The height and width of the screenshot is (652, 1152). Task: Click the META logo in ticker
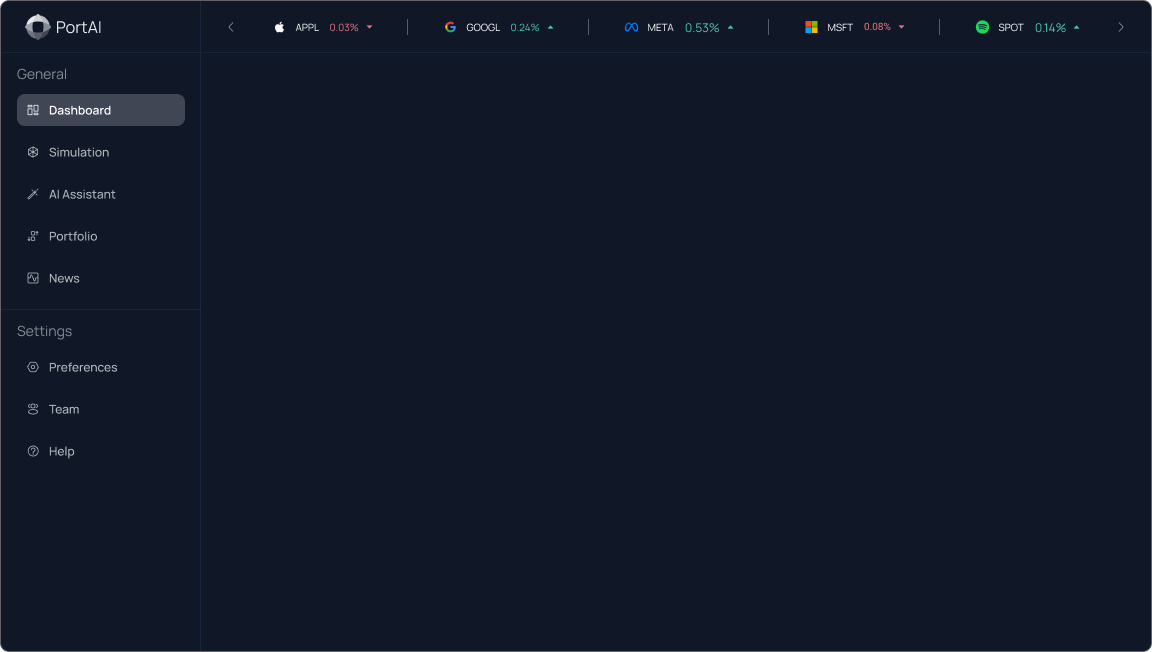(x=631, y=27)
